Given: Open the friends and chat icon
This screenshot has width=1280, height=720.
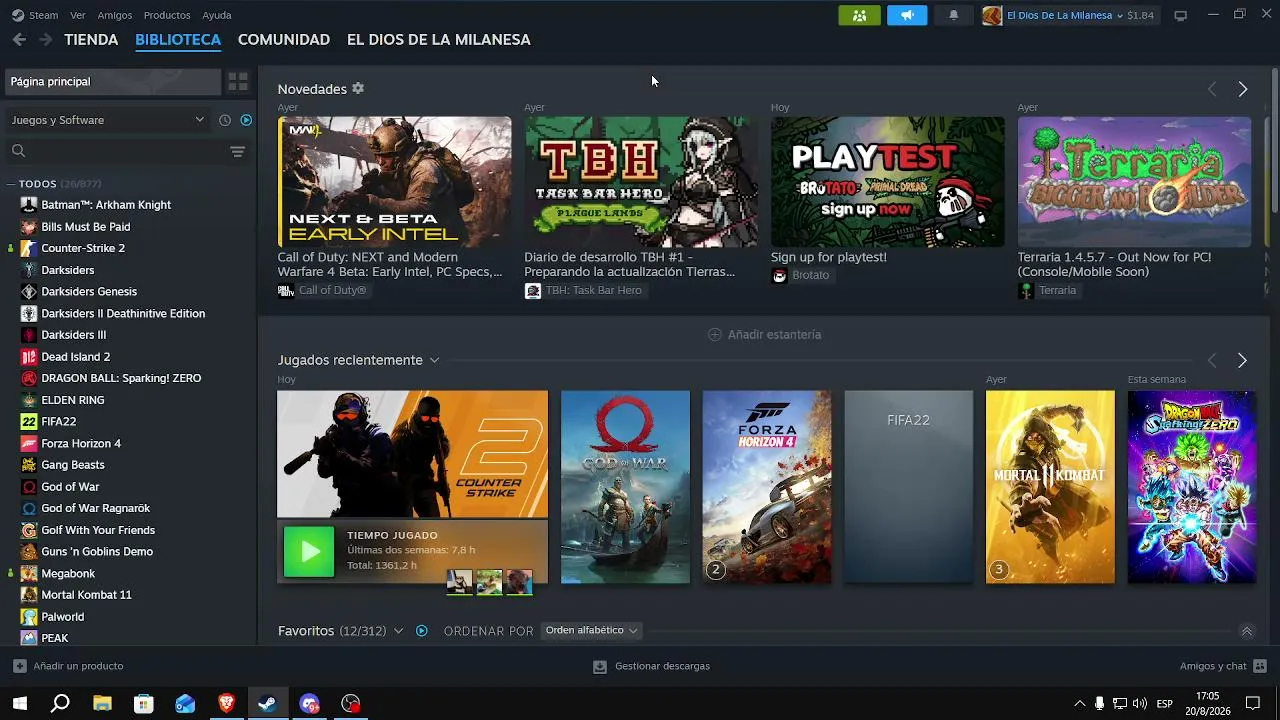Looking at the screenshot, I should (1260, 666).
